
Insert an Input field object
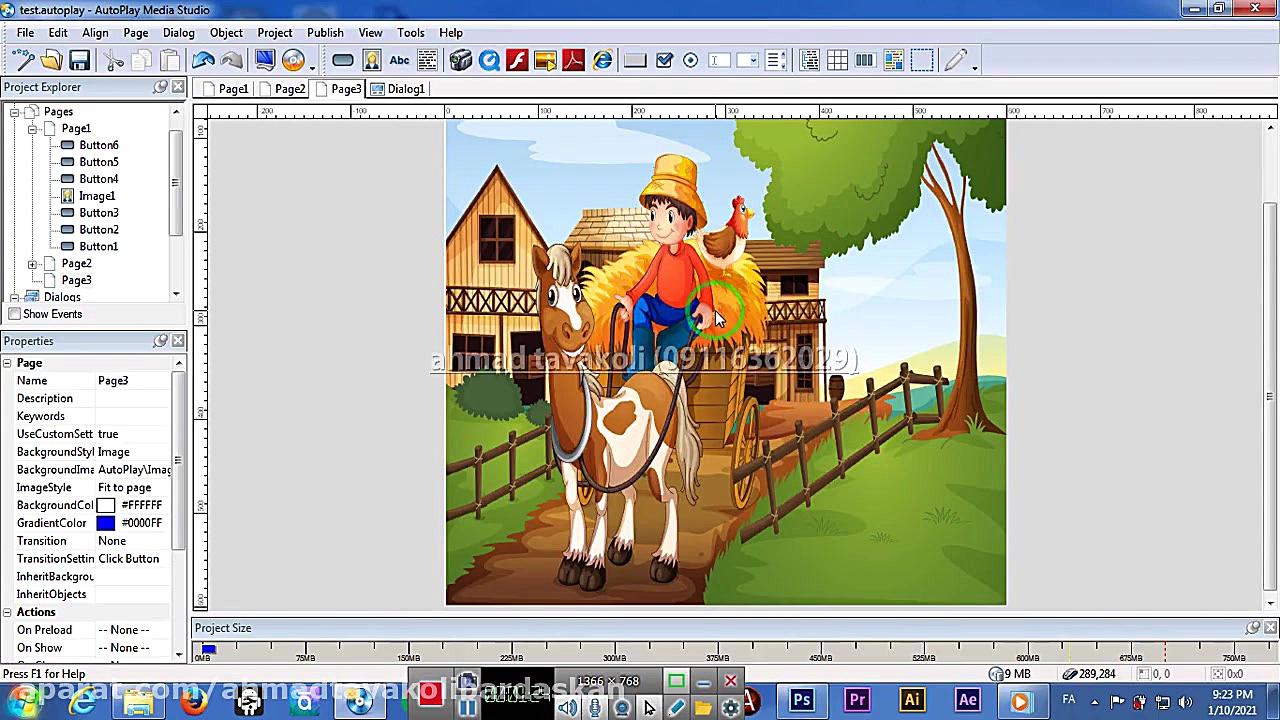pos(718,61)
